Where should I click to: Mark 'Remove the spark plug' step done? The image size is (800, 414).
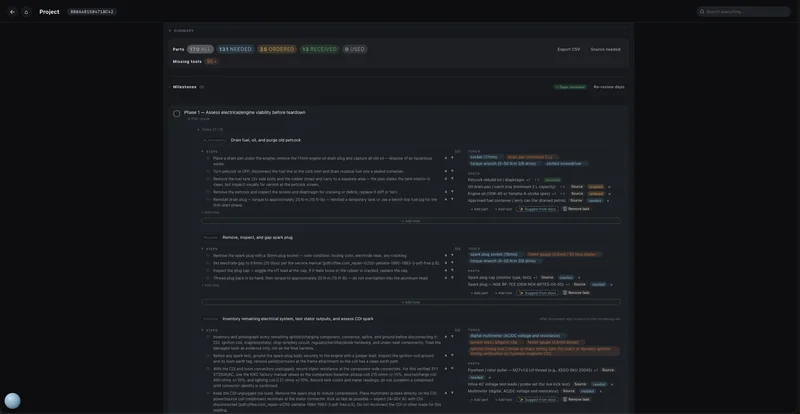coord(208,255)
